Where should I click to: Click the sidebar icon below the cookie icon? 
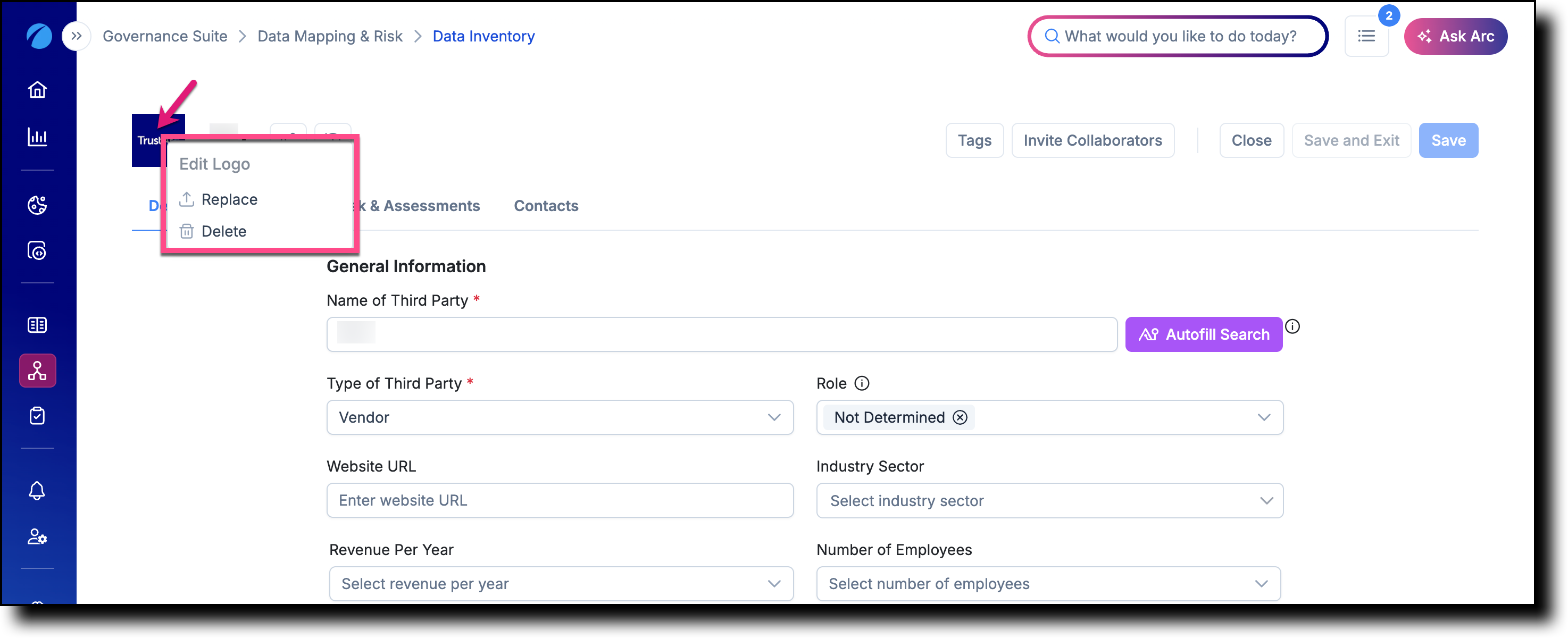pyautogui.click(x=37, y=250)
